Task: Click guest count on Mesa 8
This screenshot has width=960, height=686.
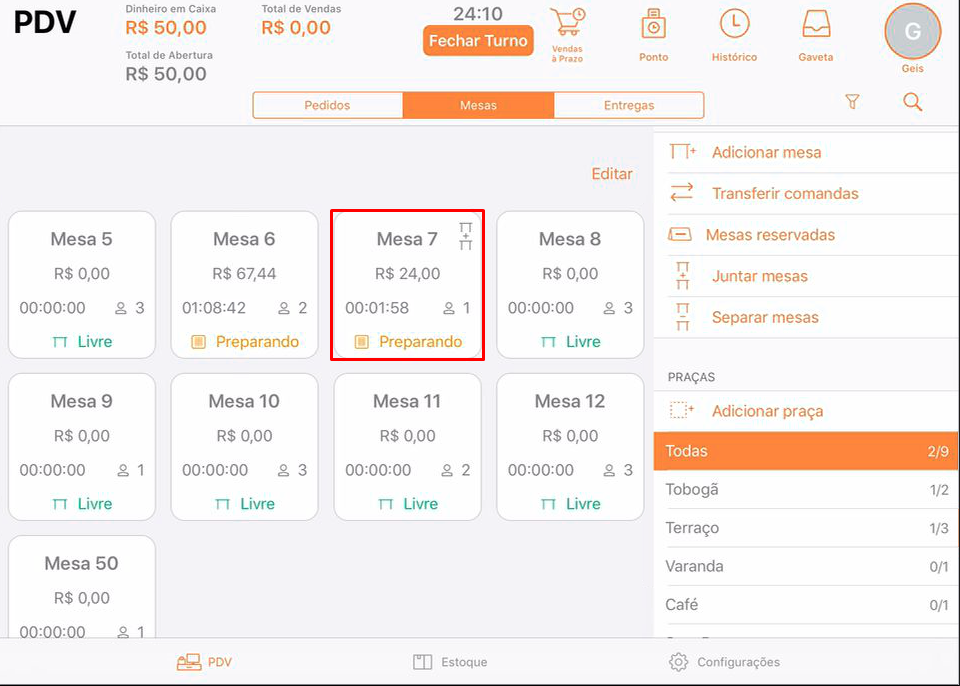Action: click(618, 307)
